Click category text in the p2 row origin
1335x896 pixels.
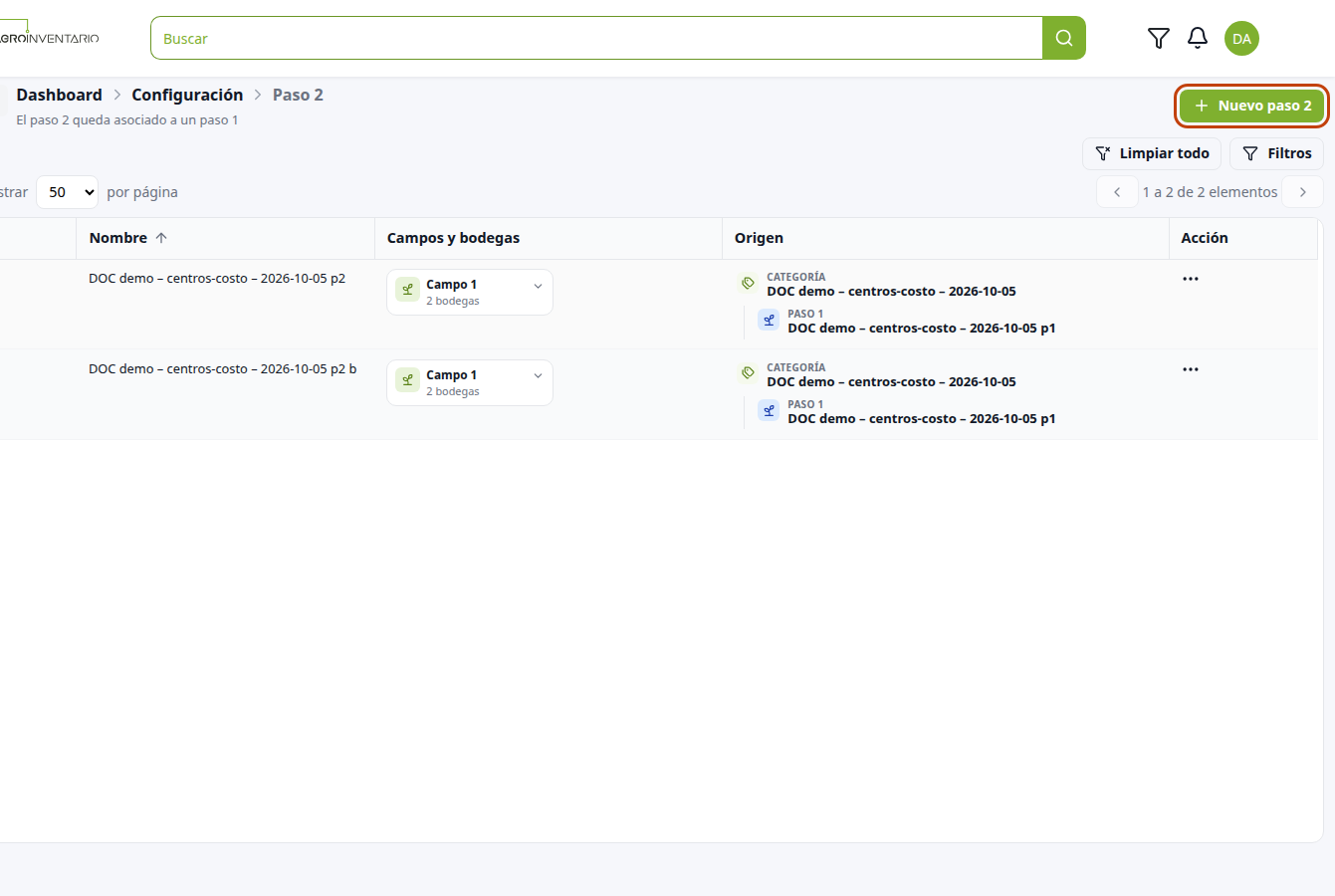891,292
